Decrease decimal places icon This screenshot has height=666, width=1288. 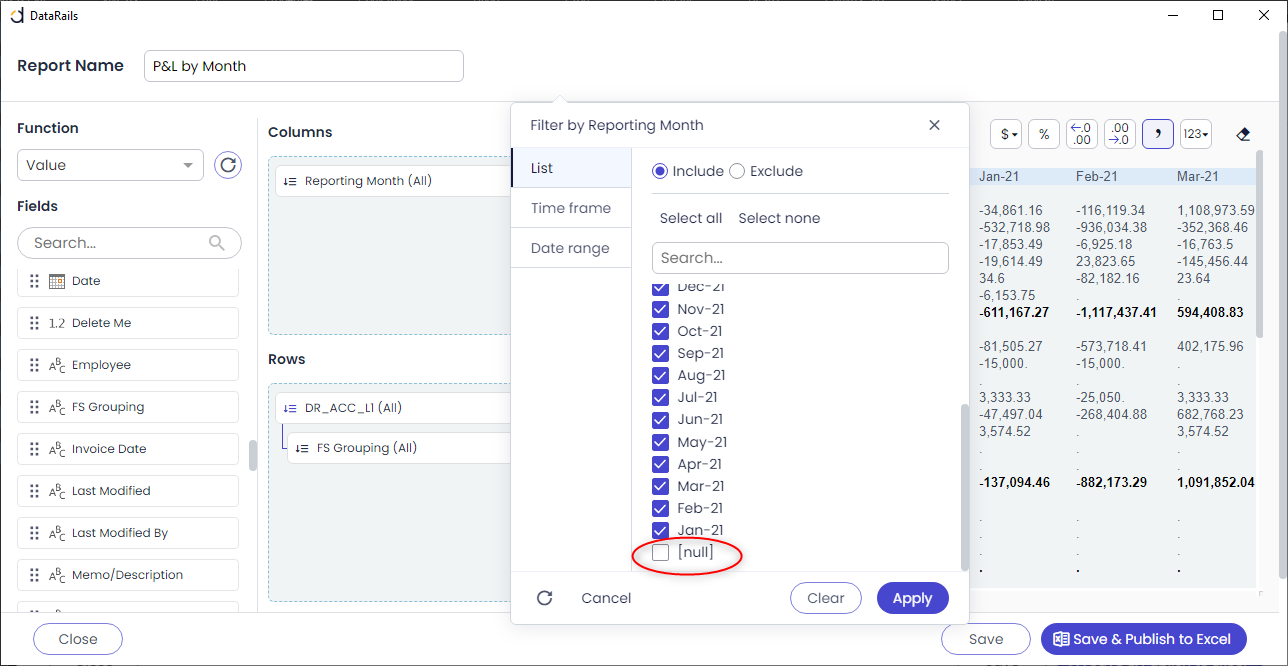point(1082,134)
